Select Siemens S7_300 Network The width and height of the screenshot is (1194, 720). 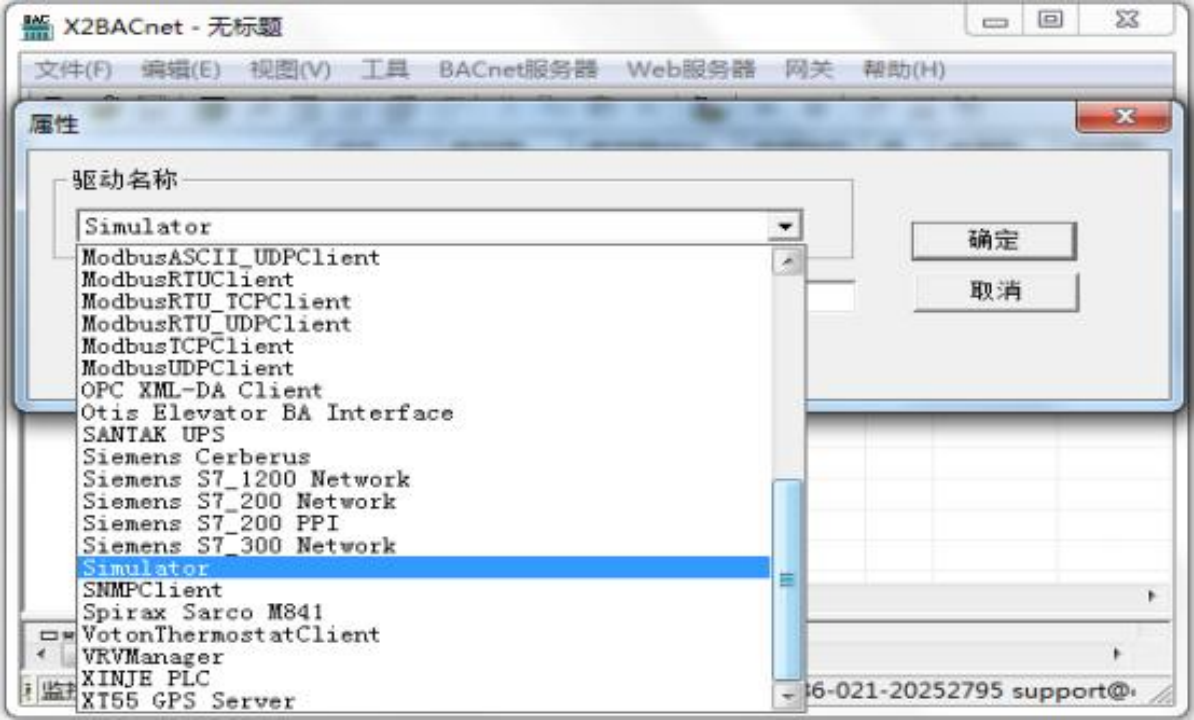425,545
